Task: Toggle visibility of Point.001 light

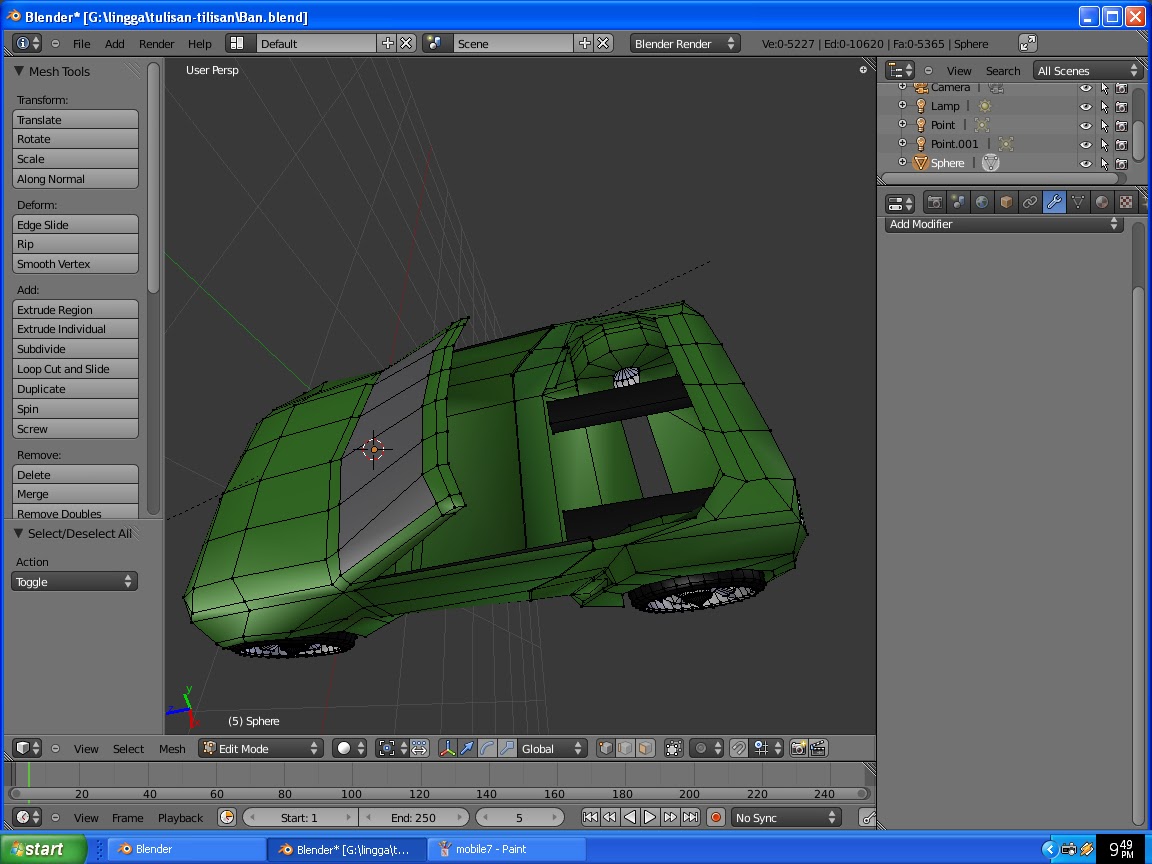Action: 1085,144
